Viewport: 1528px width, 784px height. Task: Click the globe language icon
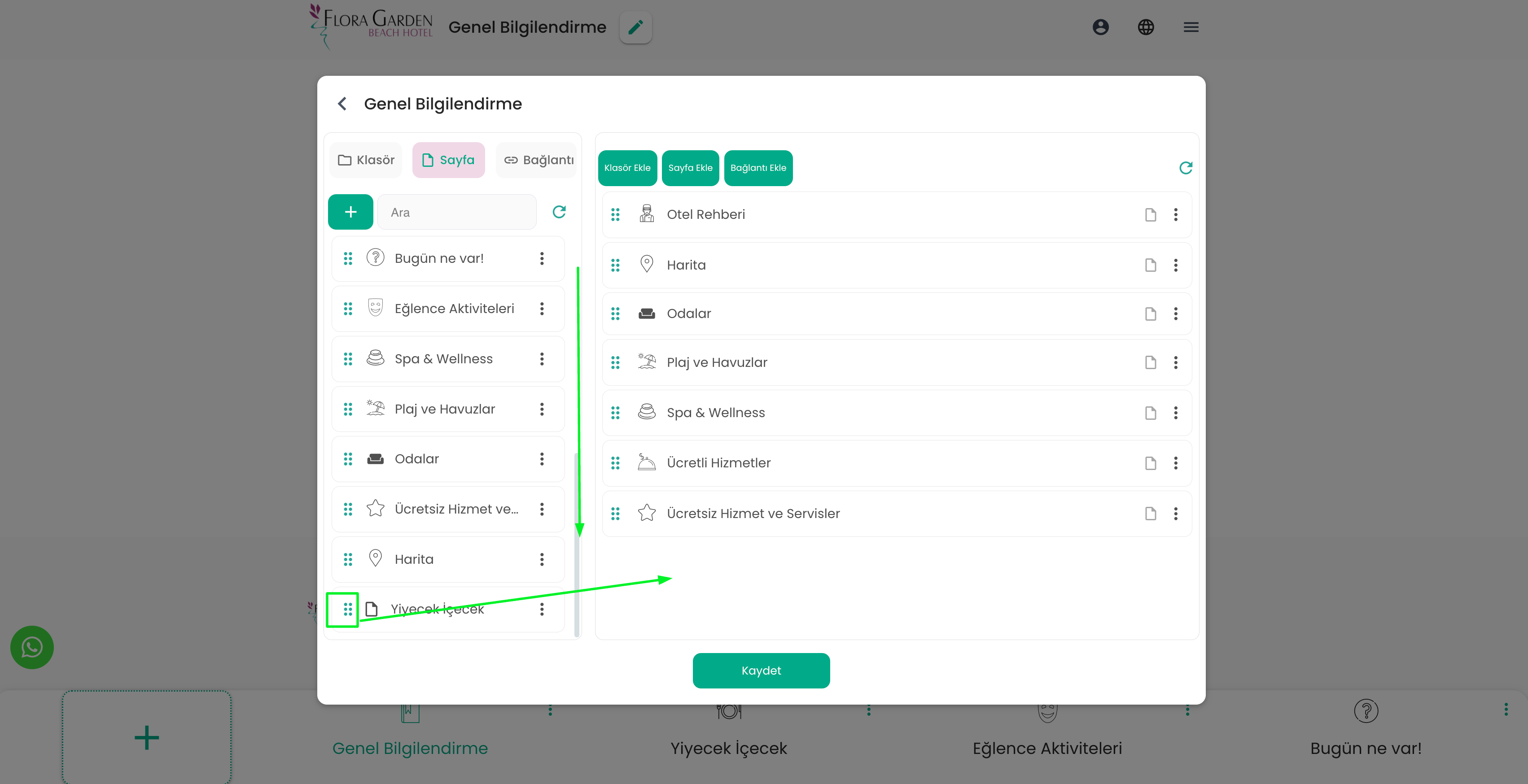point(1145,27)
